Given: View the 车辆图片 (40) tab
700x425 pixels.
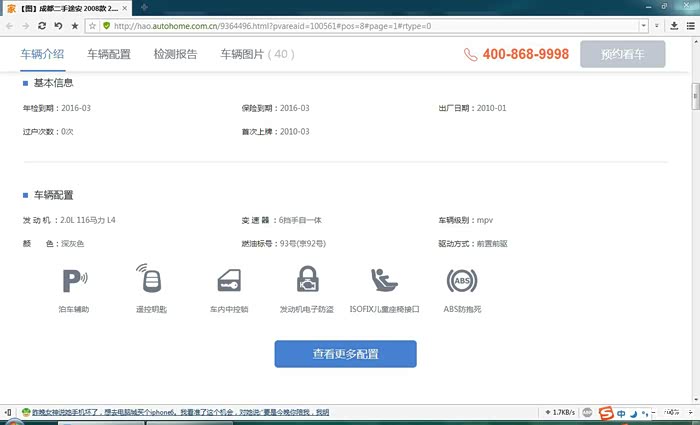Looking at the screenshot, I should click(x=256, y=54).
